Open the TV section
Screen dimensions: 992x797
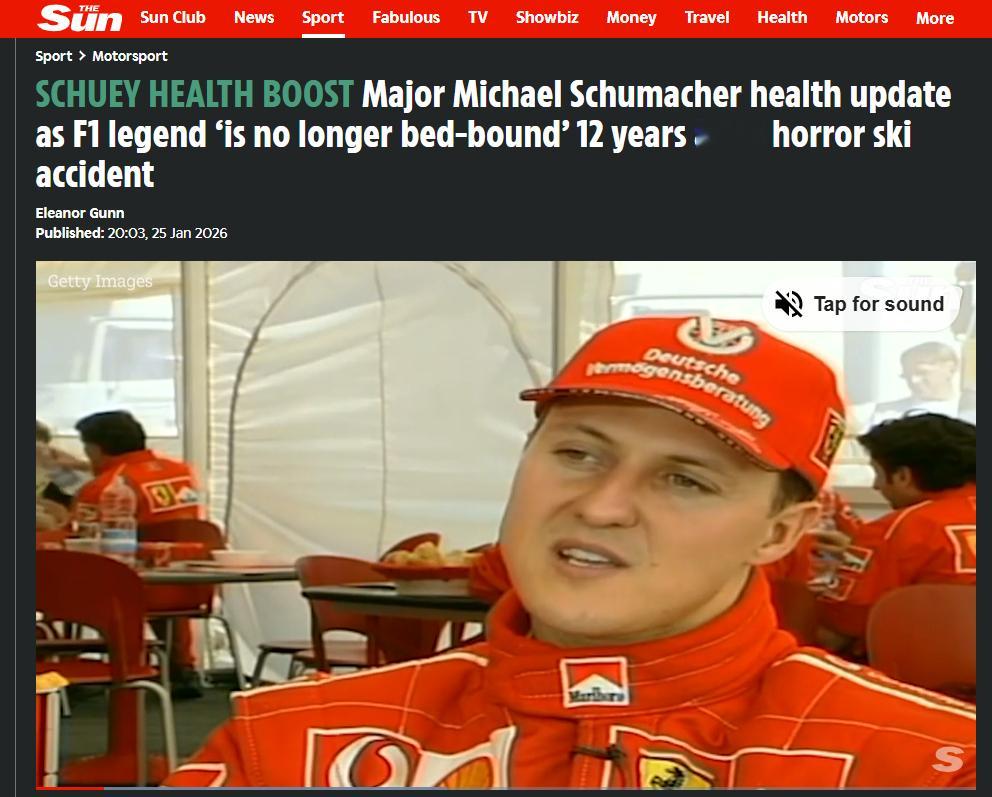pyautogui.click(x=478, y=18)
